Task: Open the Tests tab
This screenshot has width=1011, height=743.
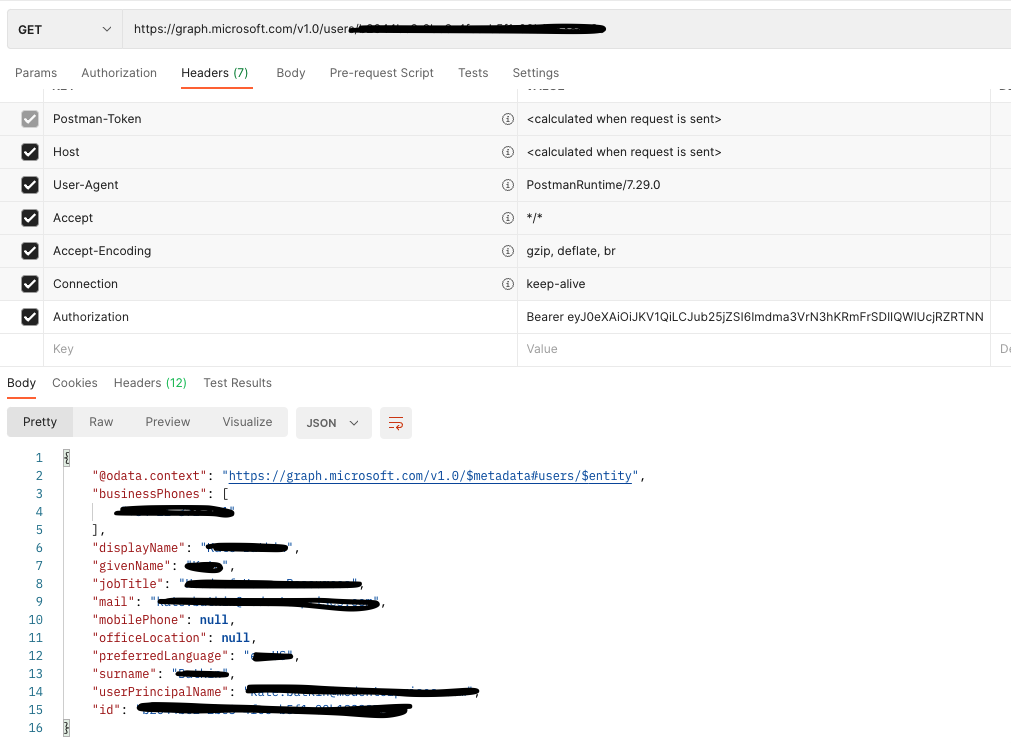Action: 473,73
